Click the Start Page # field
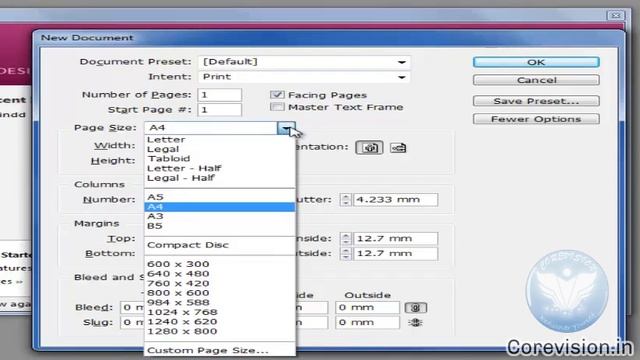The width and height of the screenshot is (640, 360). 220,109
